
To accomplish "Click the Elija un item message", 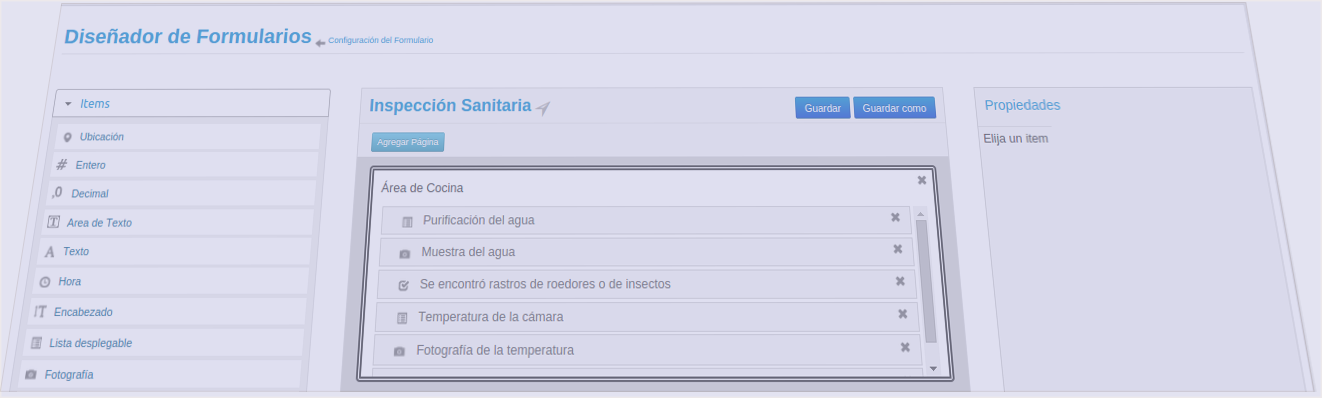I will [x=1016, y=139].
